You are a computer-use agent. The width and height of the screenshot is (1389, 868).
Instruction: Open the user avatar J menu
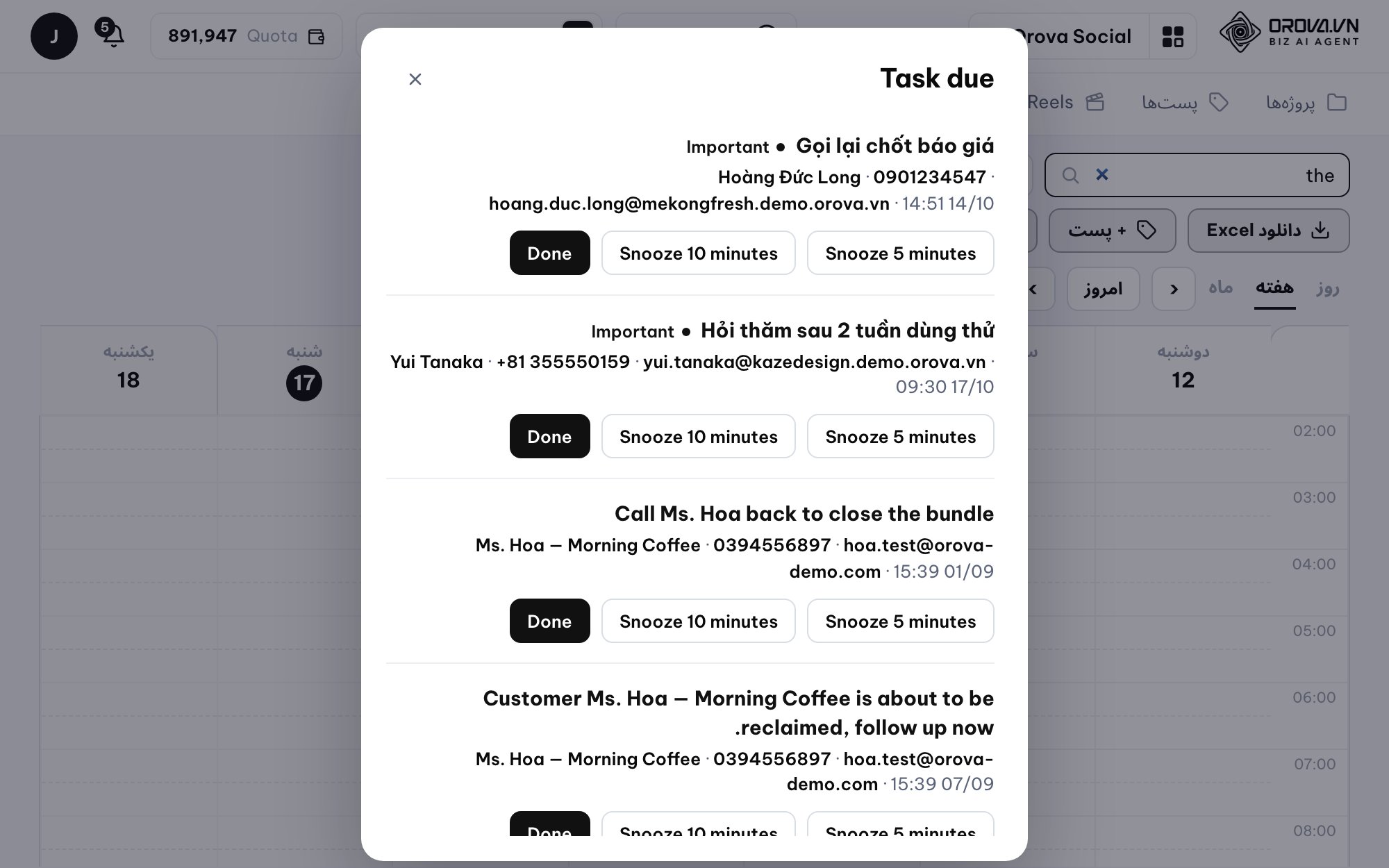(x=54, y=36)
